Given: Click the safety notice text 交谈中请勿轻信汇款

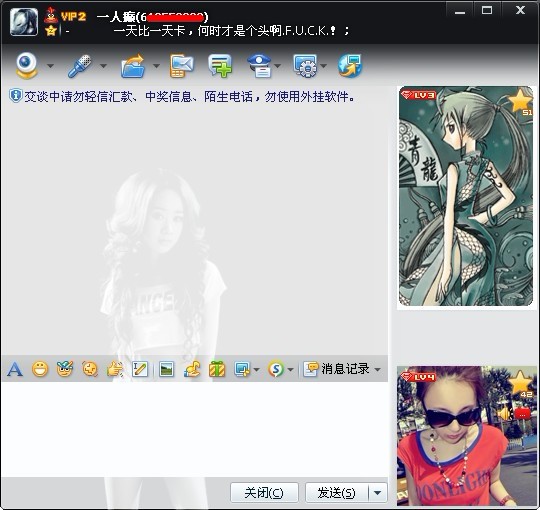Looking at the screenshot, I should (x=79, y=96).
